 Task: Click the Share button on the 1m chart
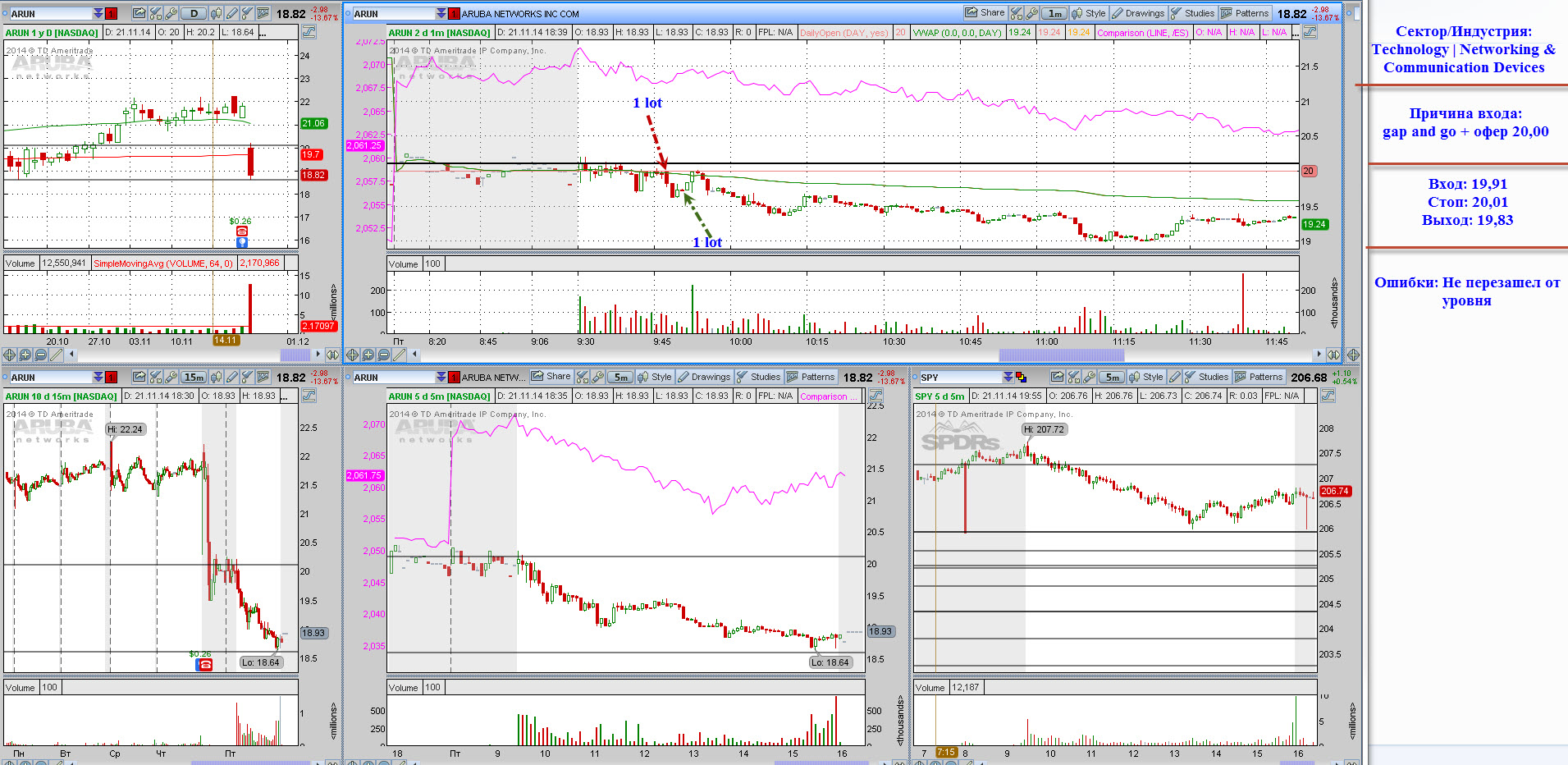coord(985,12)
